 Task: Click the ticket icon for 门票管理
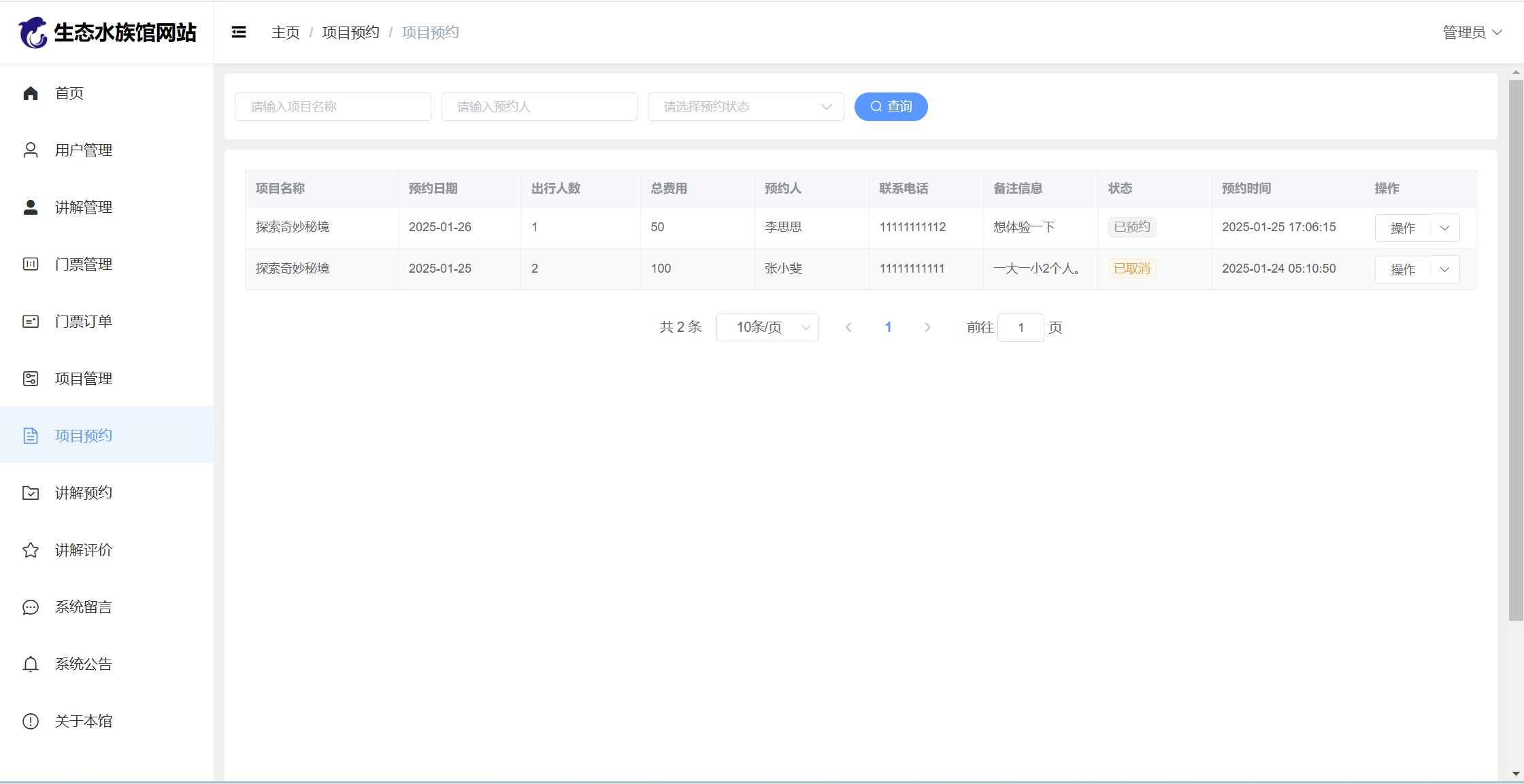click(31, 265)
